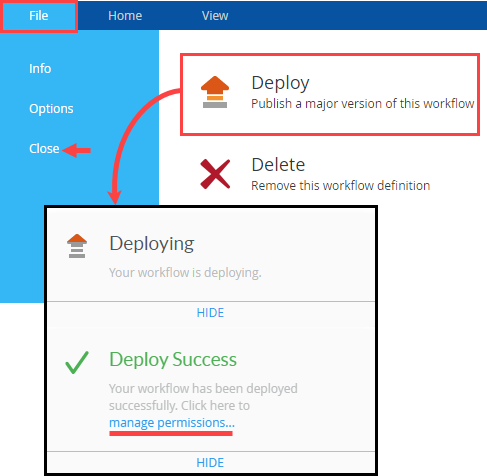This screenshot has width=487, height=476.
Task: Click 'Publish a major version of this workflow'
Action: click(x=363, y=104)
